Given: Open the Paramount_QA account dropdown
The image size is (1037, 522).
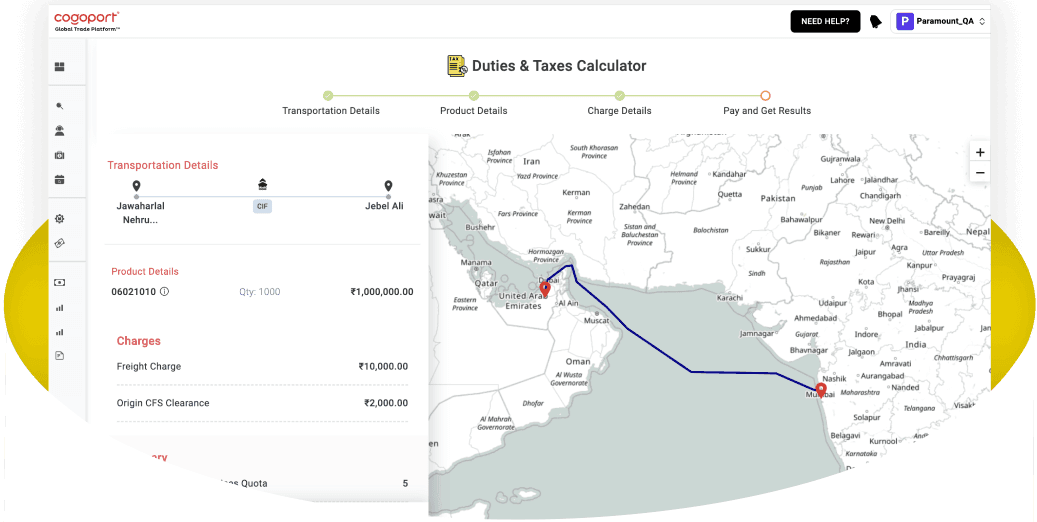Looking at the screenshot, I should click(940, 21).
